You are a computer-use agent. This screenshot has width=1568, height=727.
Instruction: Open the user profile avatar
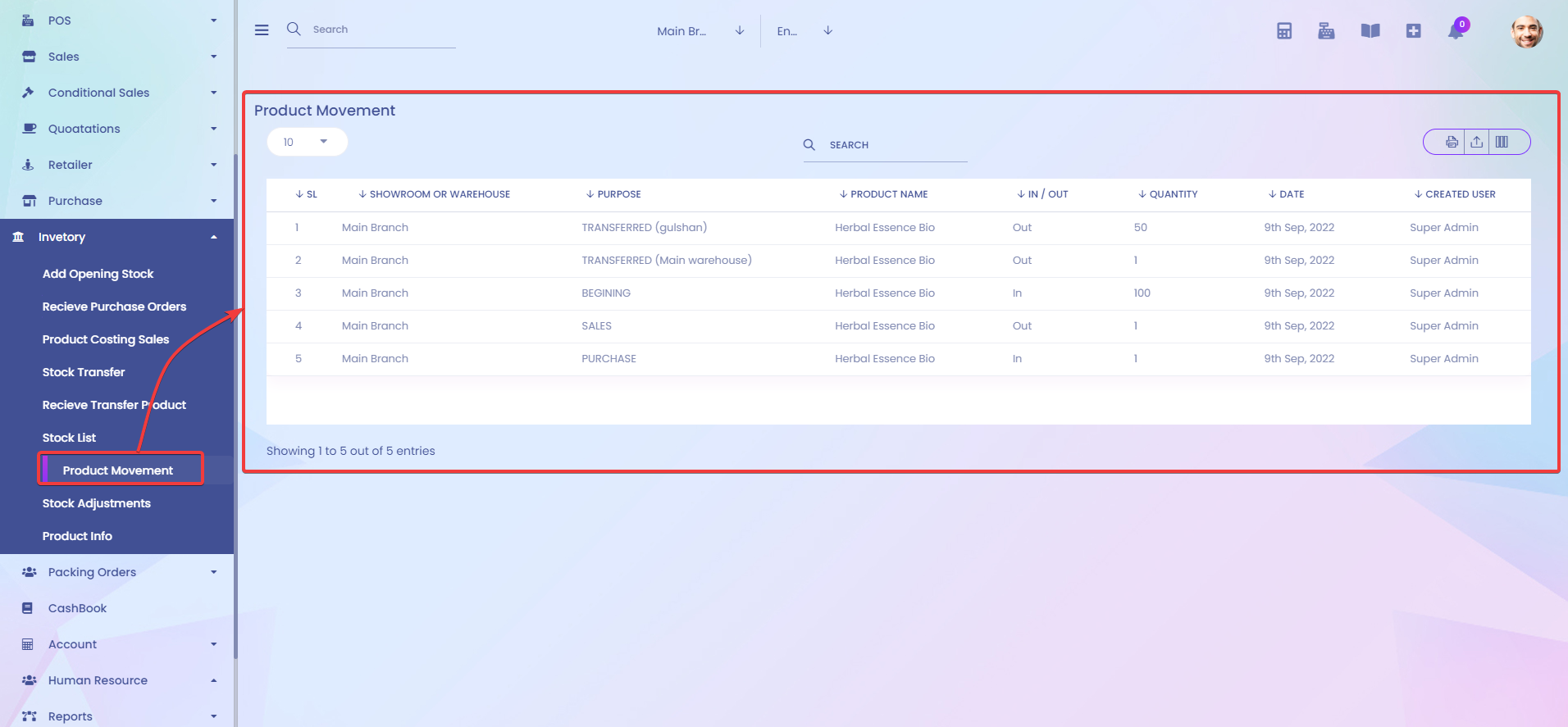(x=1527, y=31)
